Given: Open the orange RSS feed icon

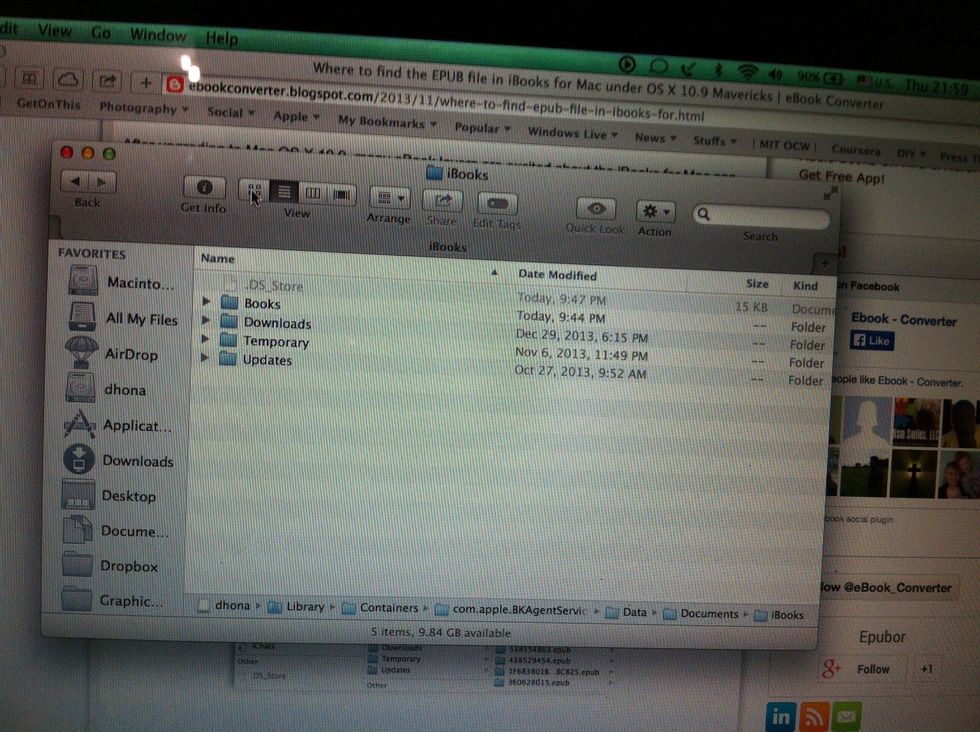Looking at the screenshot, I should (814, 717).
